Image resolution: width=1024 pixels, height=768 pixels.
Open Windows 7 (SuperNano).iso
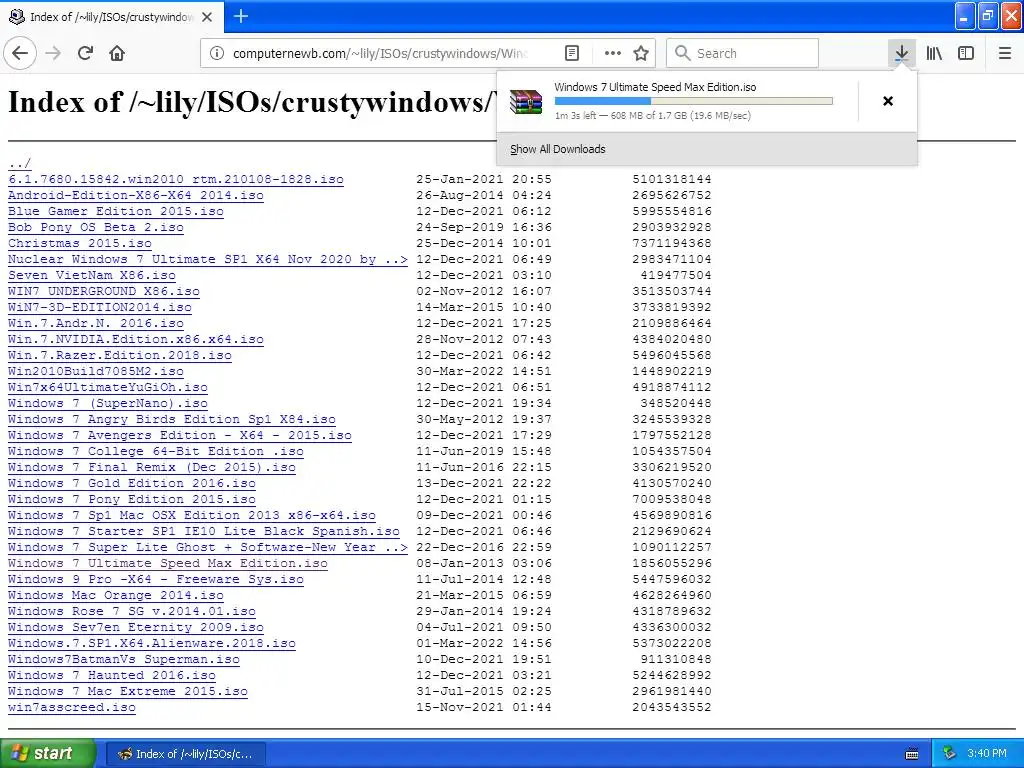click(108, 403)
